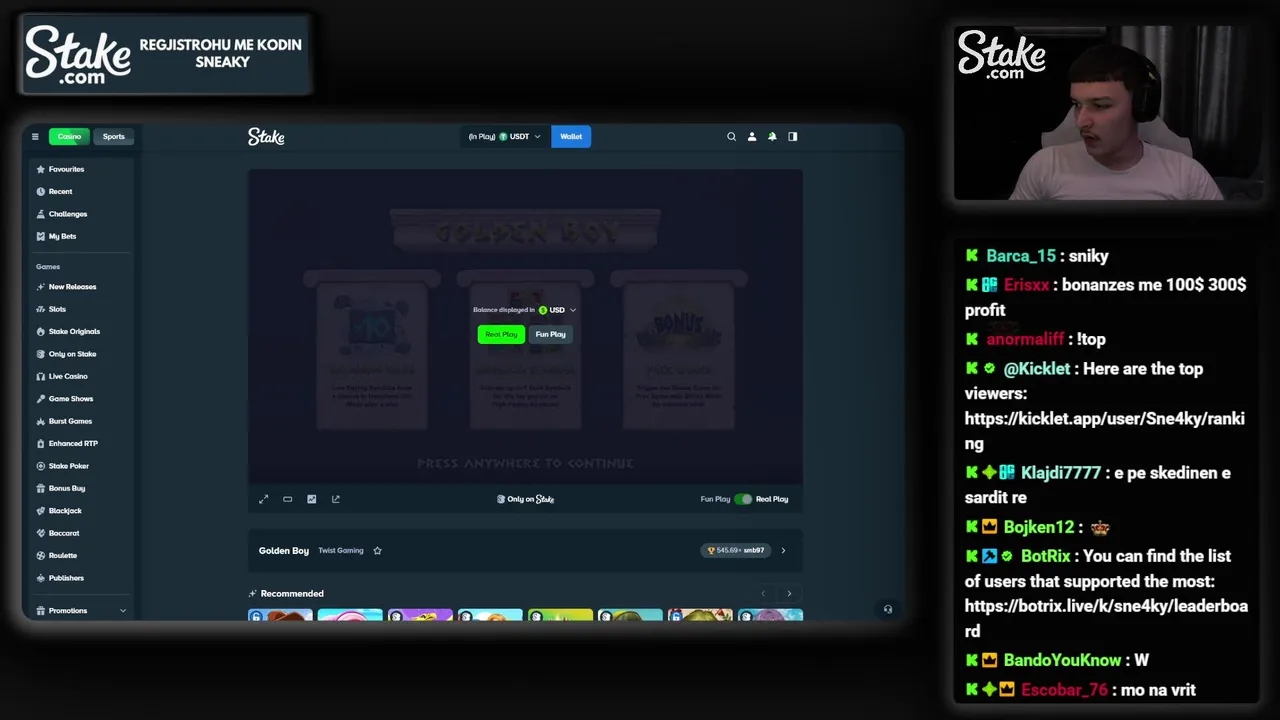Open notifications bell icon
1280x720 pixels.
[772, 137]
